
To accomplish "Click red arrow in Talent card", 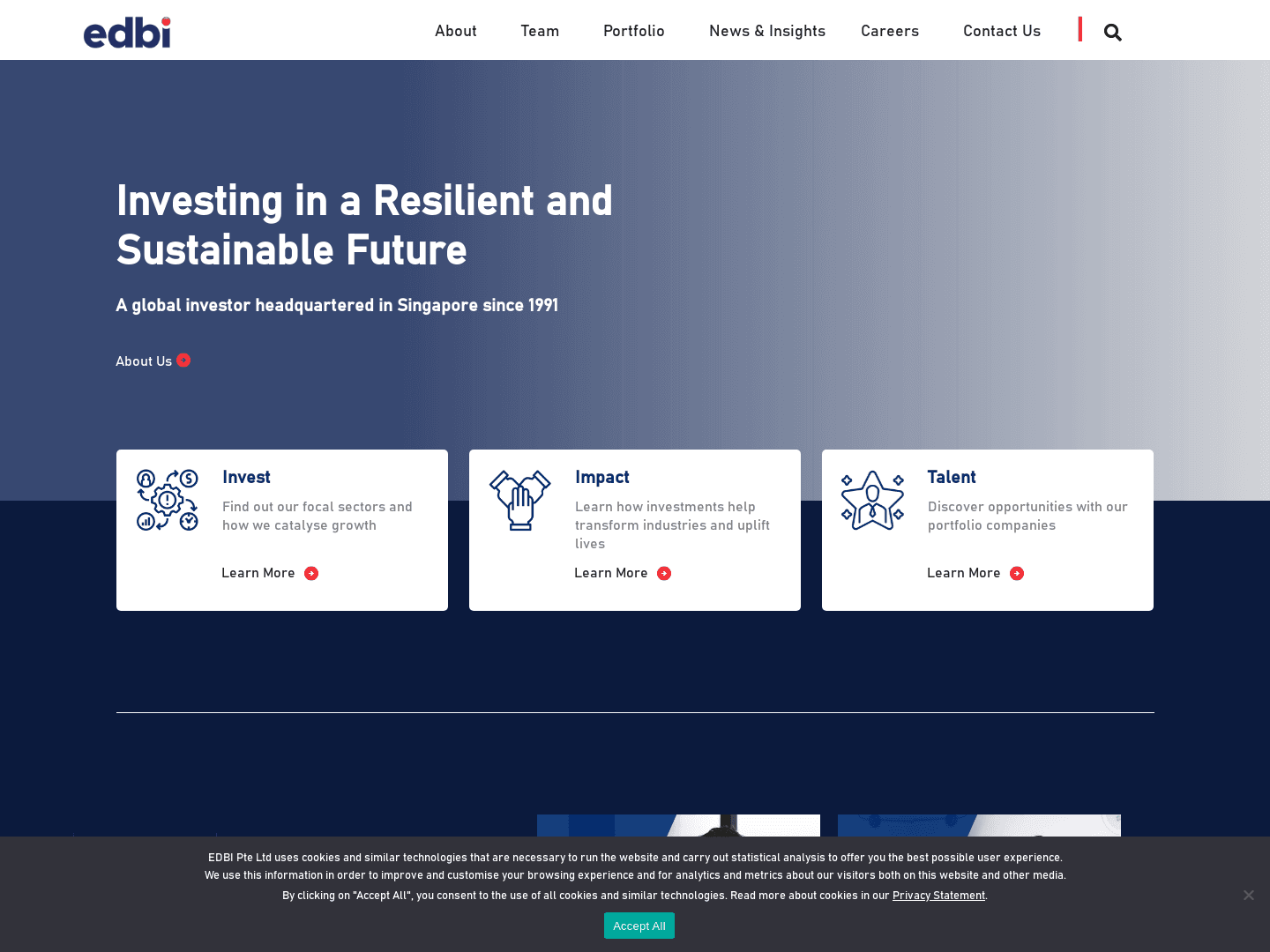I will 1017,574.
